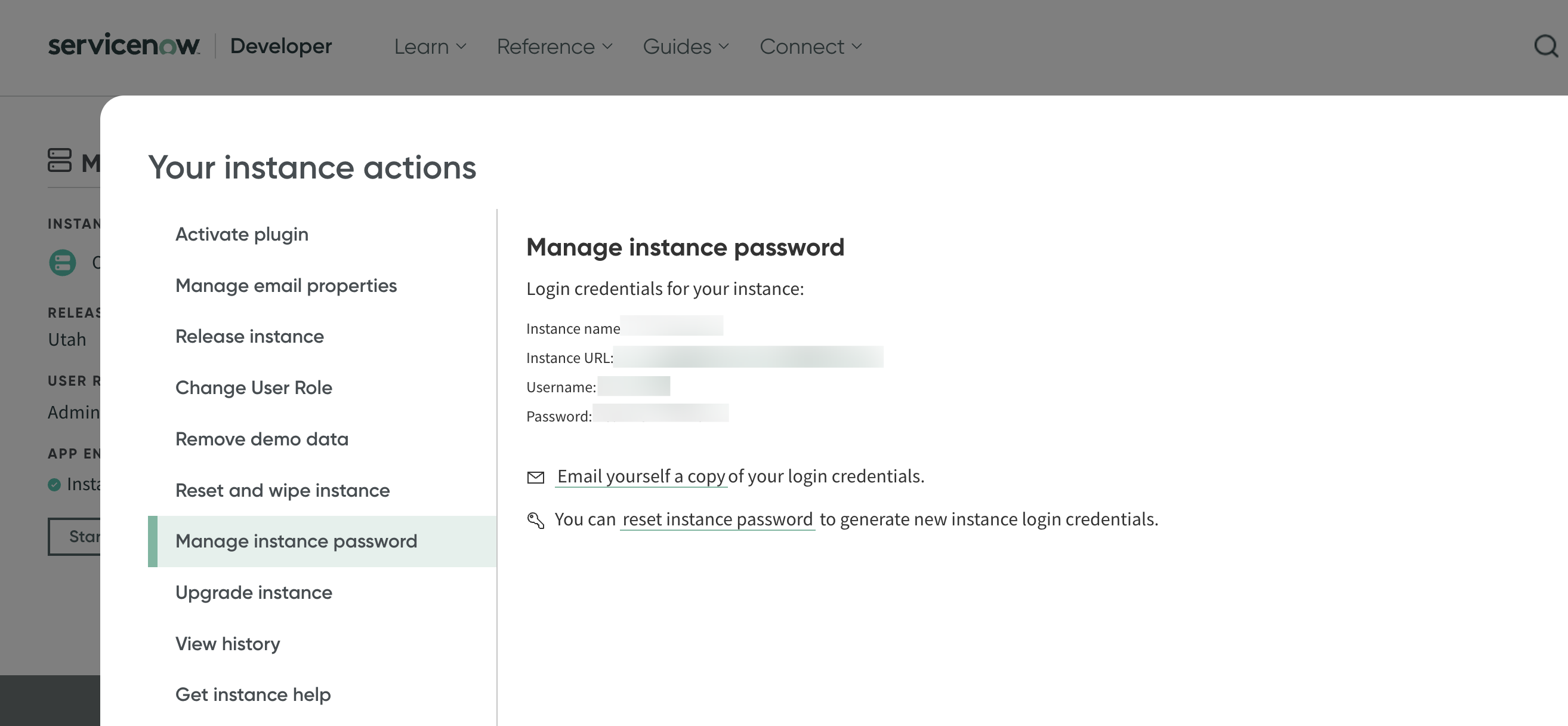Click the green instance status icon
Viewport: 1568px width, 726px height.
coord(62,263)
